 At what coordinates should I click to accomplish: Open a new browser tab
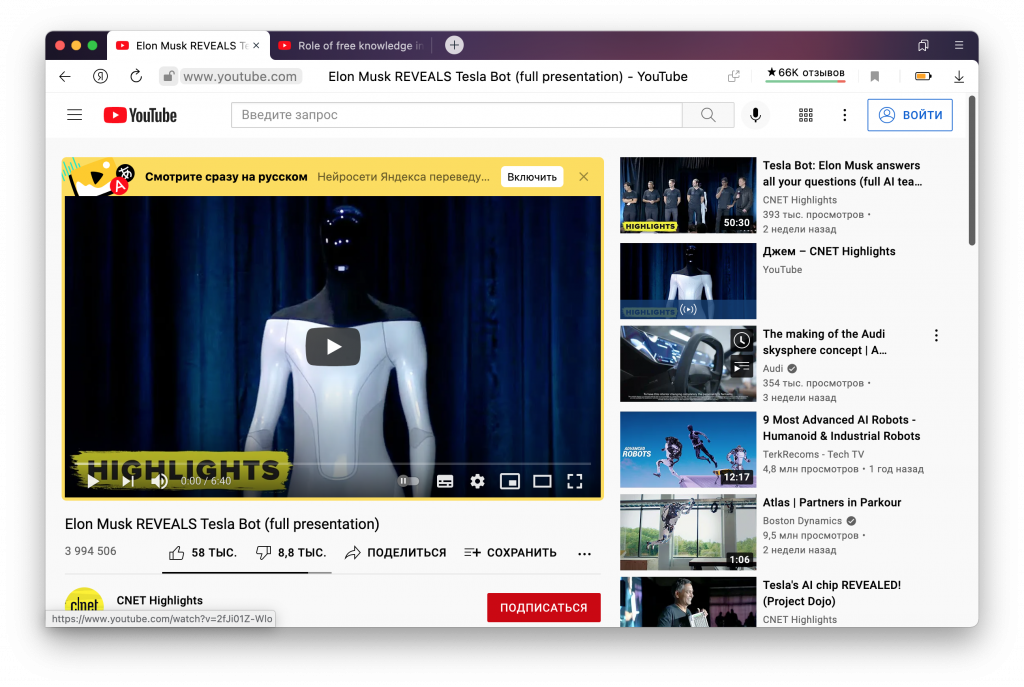(x=454, y=45)
